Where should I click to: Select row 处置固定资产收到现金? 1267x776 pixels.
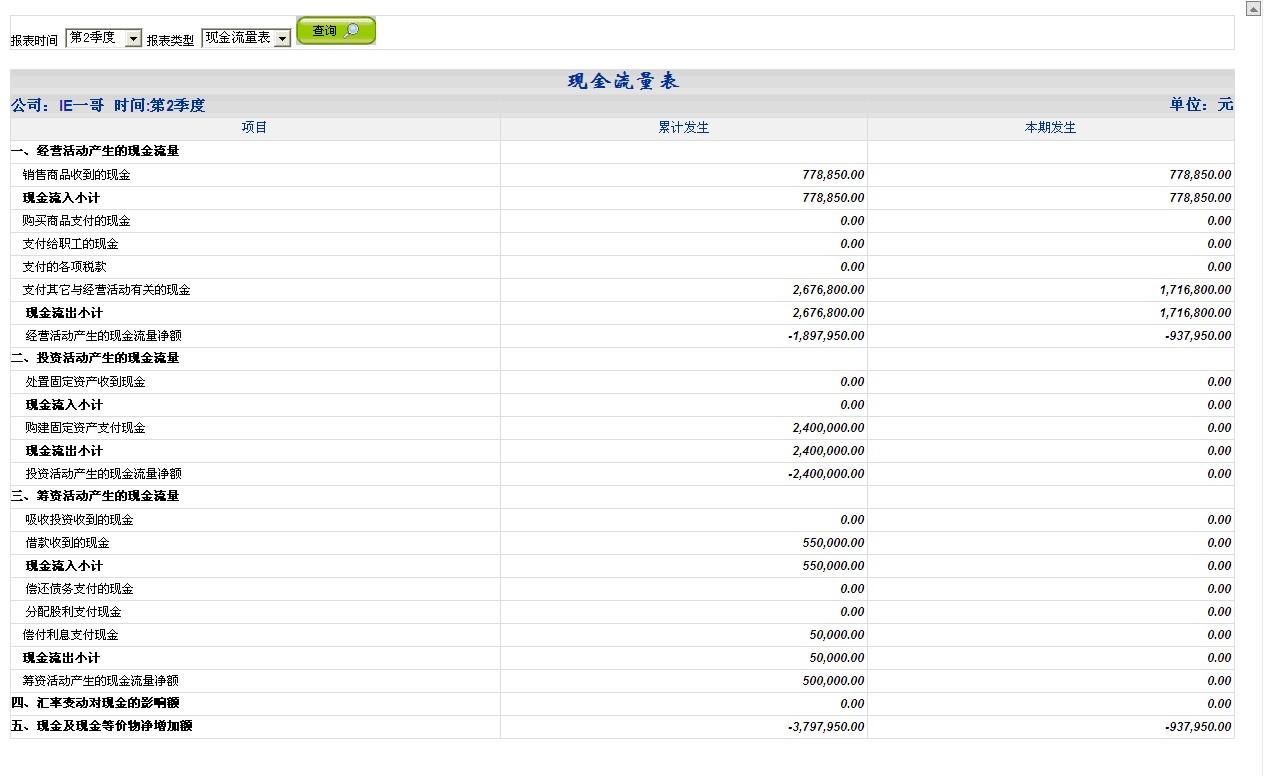622,382
